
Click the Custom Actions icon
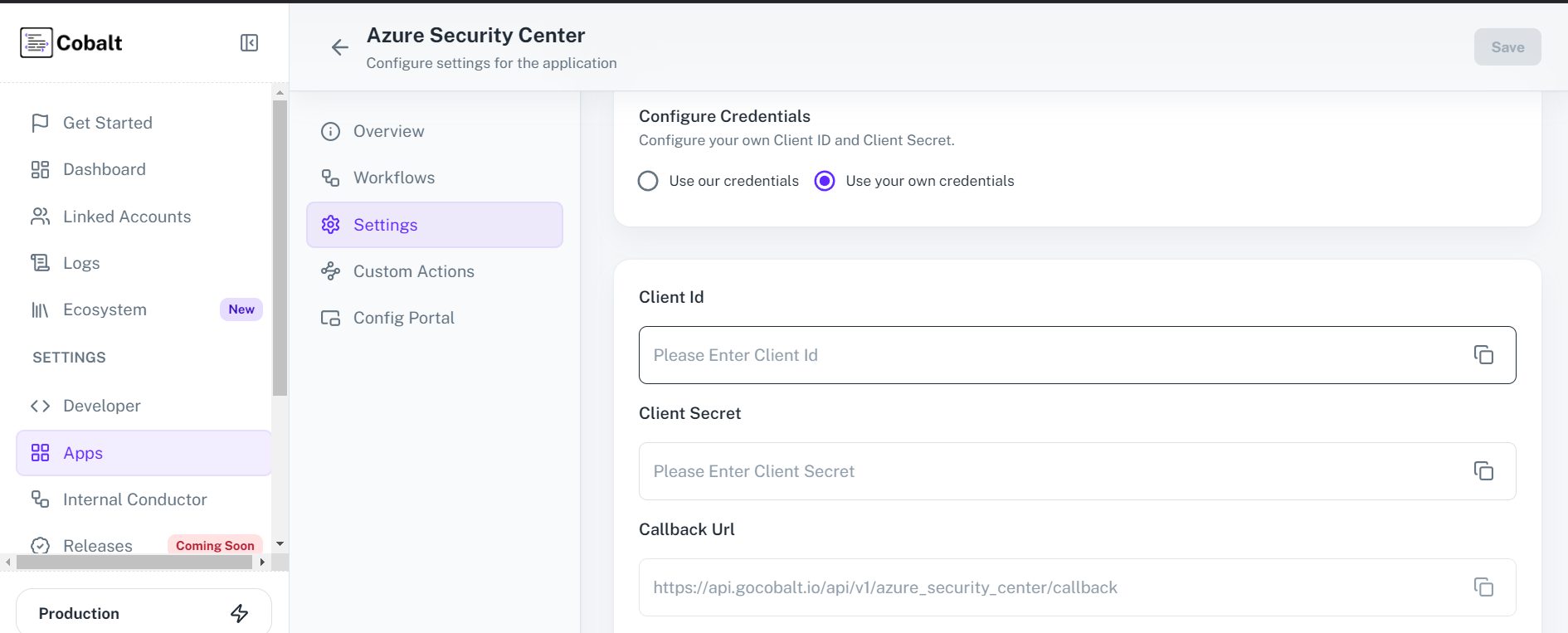click(330, 271)
